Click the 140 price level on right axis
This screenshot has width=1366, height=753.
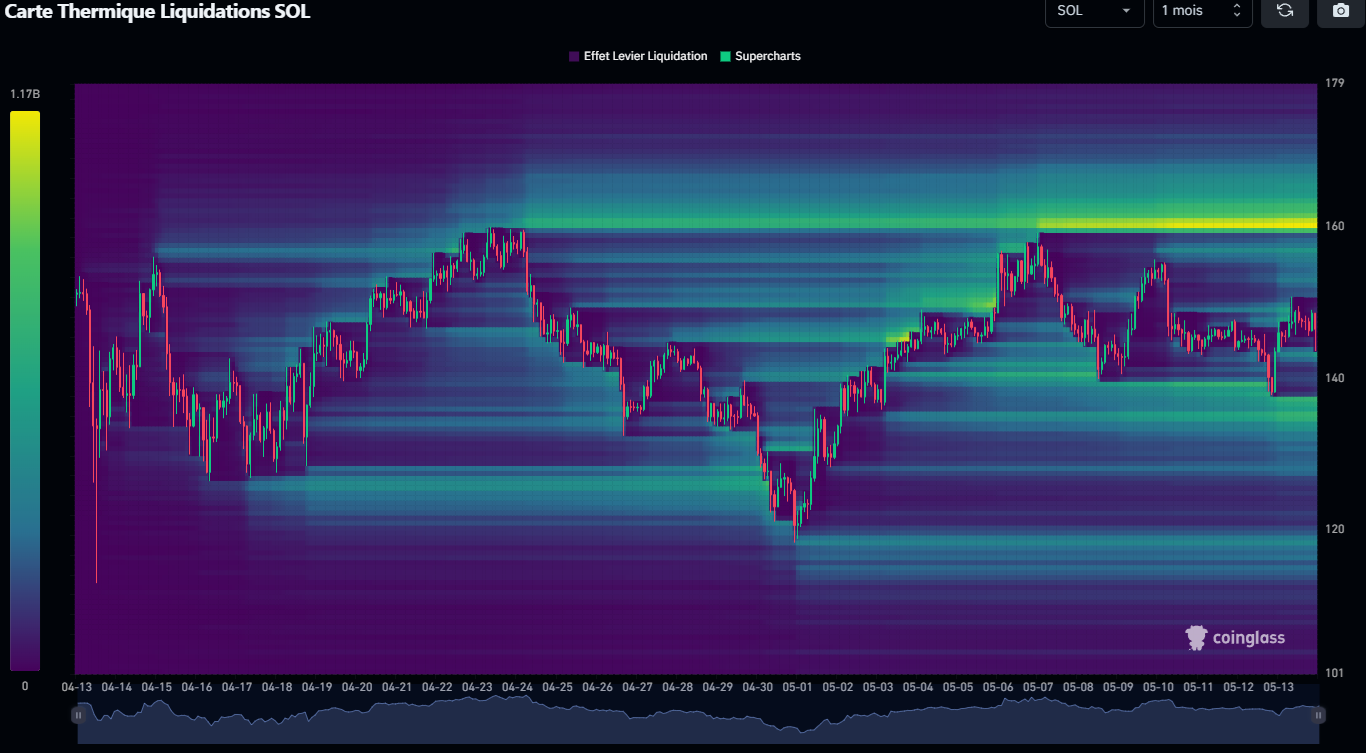click(1334, 378)
